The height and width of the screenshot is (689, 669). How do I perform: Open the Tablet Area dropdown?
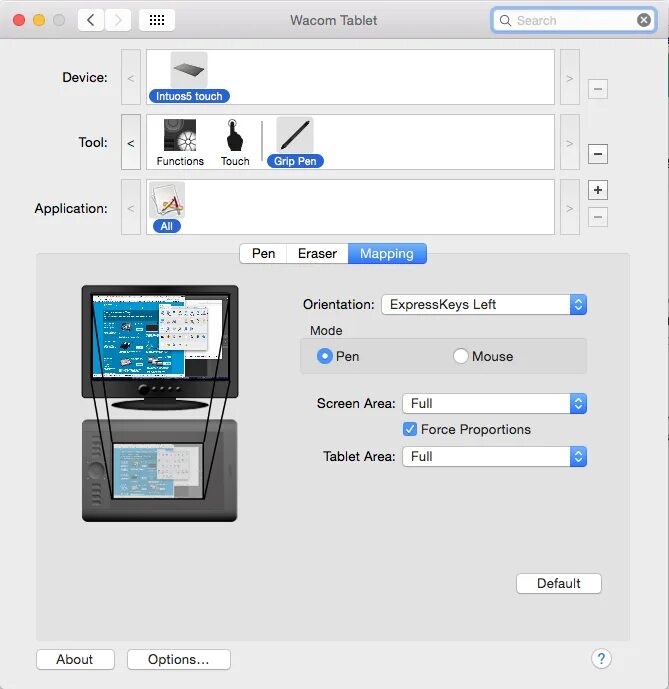pyautogui.click(x=494, y=457)
